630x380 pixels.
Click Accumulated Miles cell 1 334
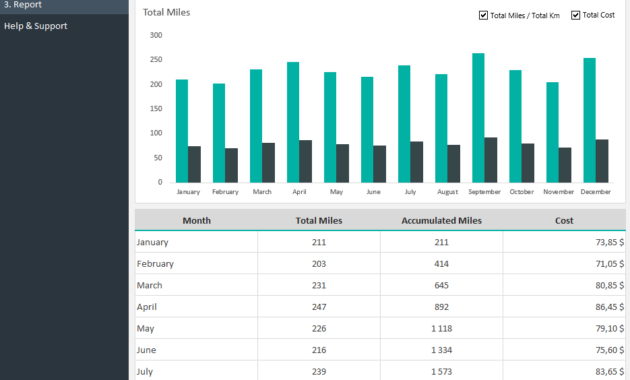pyautogui.click(x=441, y=350)
